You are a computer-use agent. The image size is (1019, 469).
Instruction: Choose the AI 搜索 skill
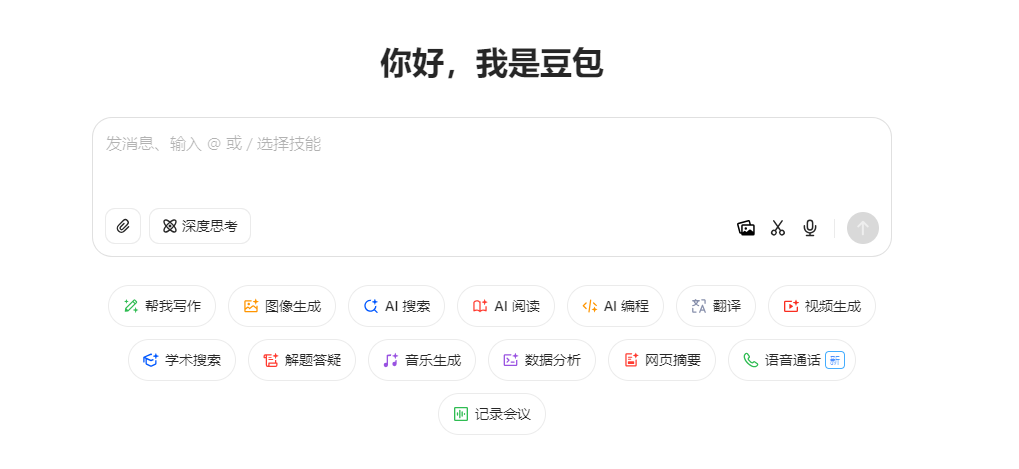[x=397, y=306]
